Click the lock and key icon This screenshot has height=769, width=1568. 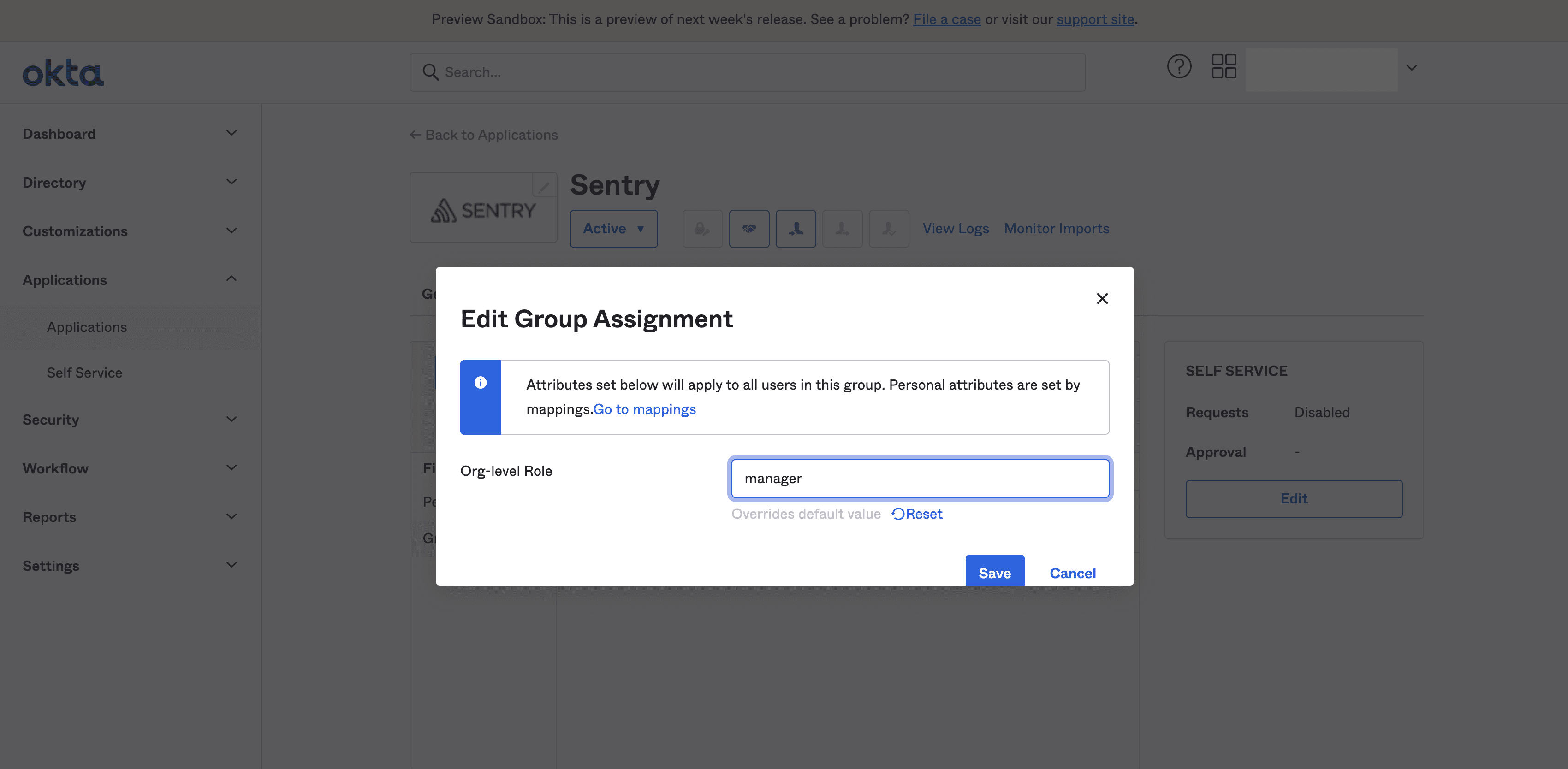702,229
